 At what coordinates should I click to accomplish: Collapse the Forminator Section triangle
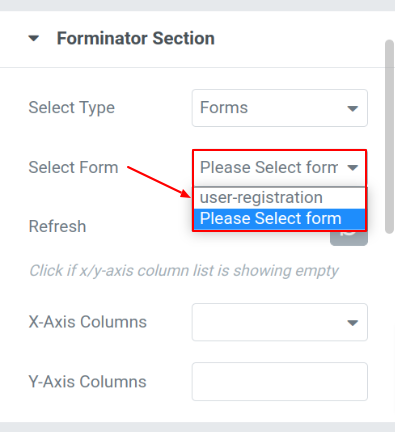point(34,38)
